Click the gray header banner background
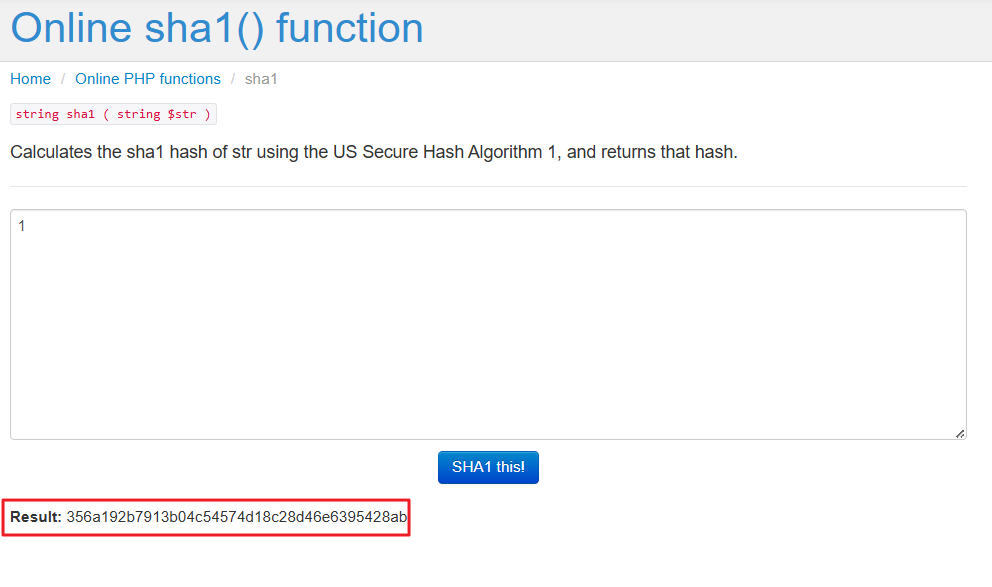 coord(700,30)
